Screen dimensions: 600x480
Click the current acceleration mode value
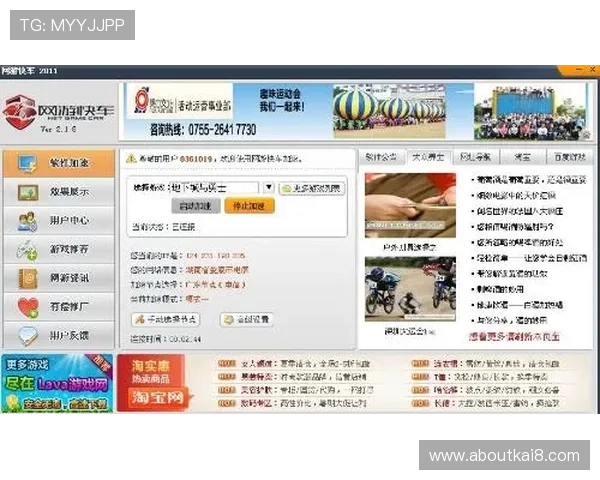click(197, 299)
